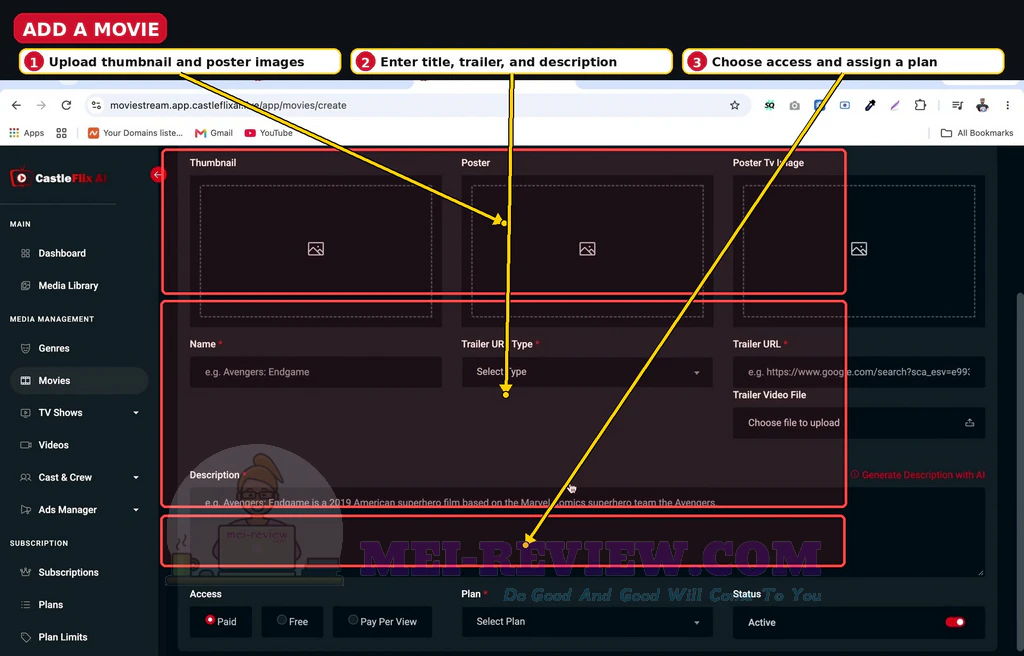This screenshot has width=1024, height=656.
Task: Open the Trailer URL Type dropdown
Action: pyautogui.click(x=587, y=372)
